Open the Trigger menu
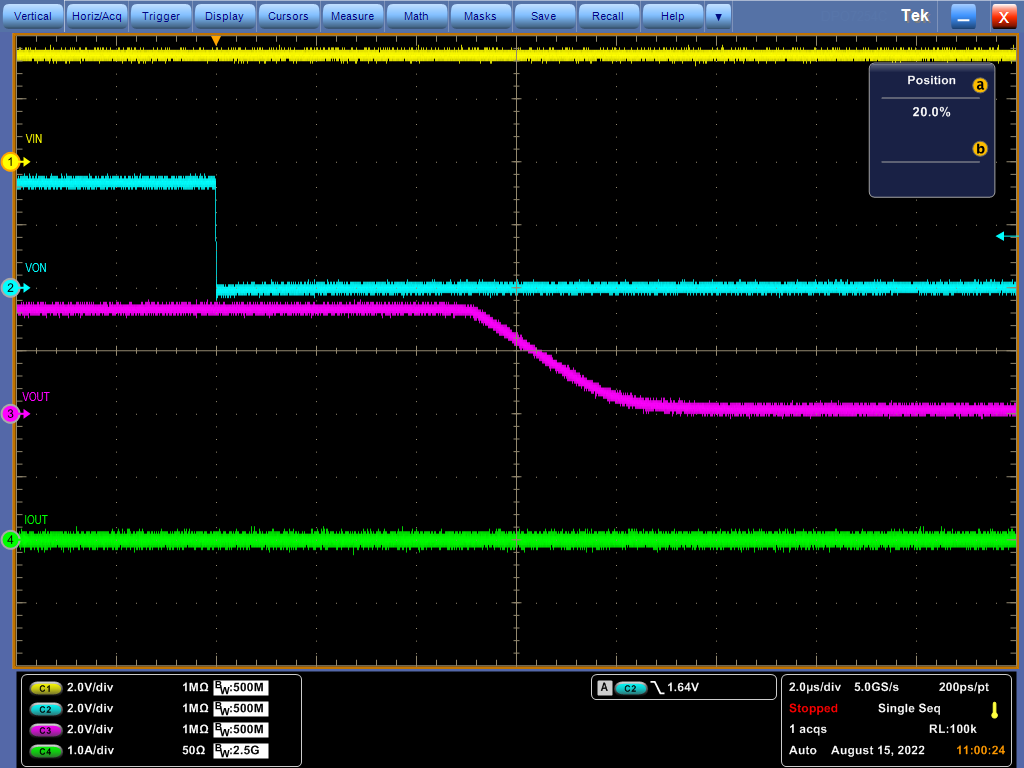 [161, 16]
